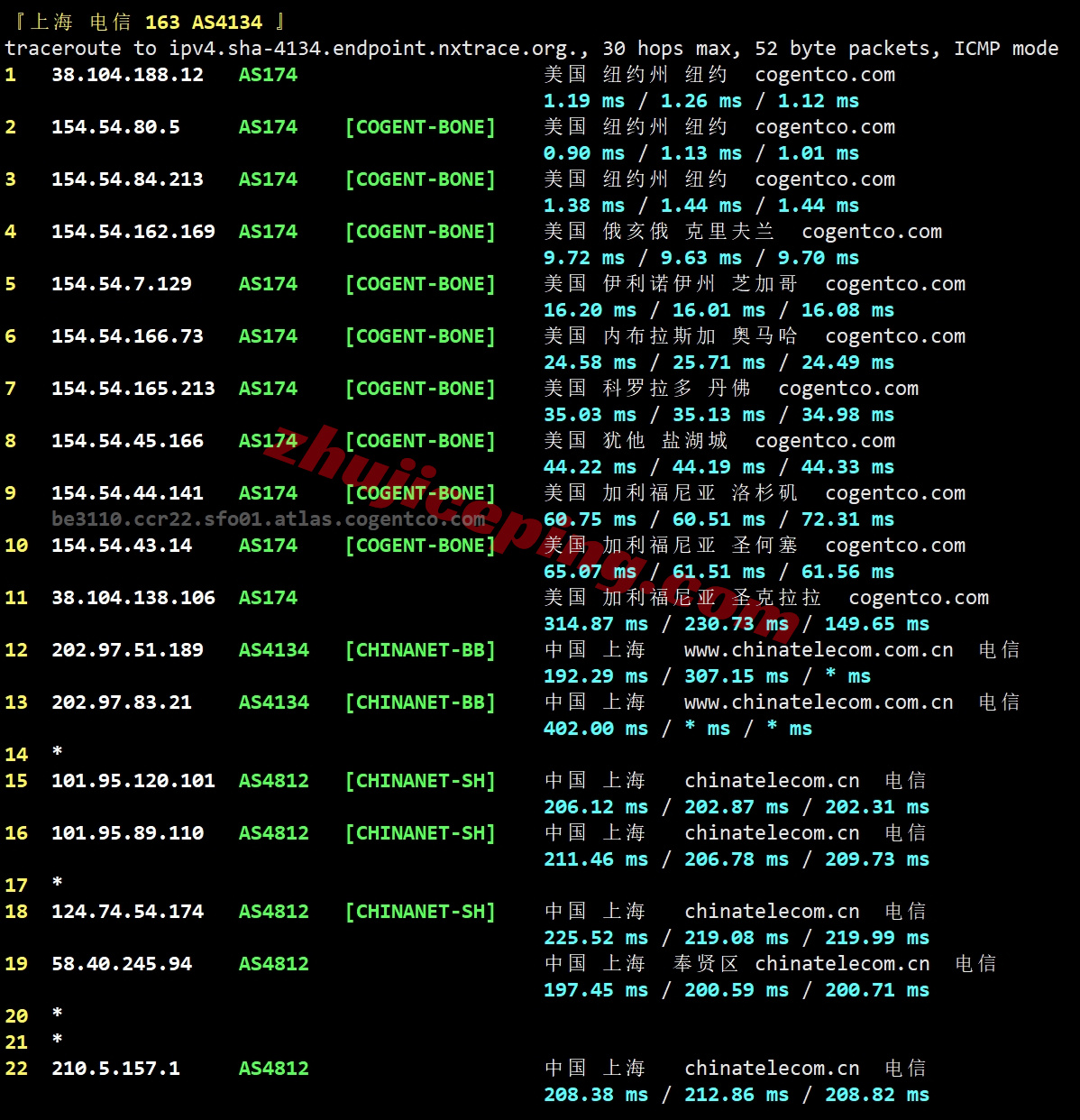Click latency value 197.45 ms
This screenshot has width=1080, height=1120.
coord(596,990)
